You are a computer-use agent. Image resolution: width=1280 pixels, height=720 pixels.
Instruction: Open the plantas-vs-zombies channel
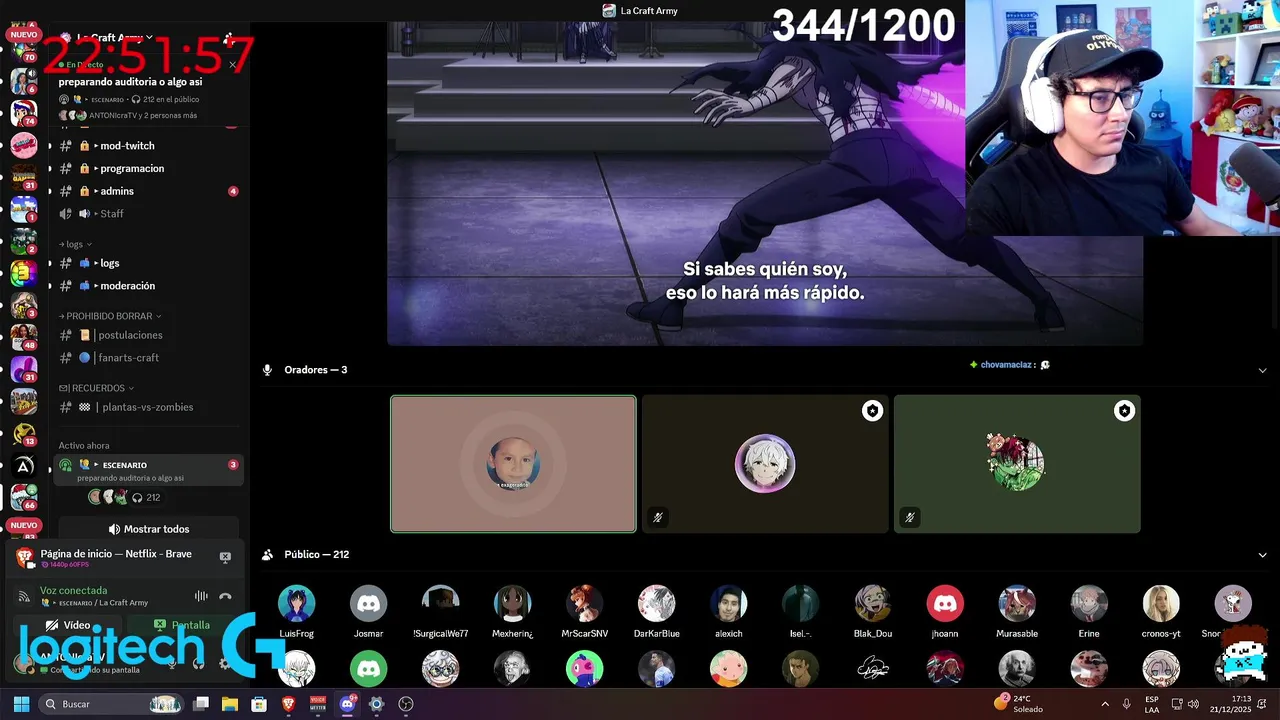150,407
